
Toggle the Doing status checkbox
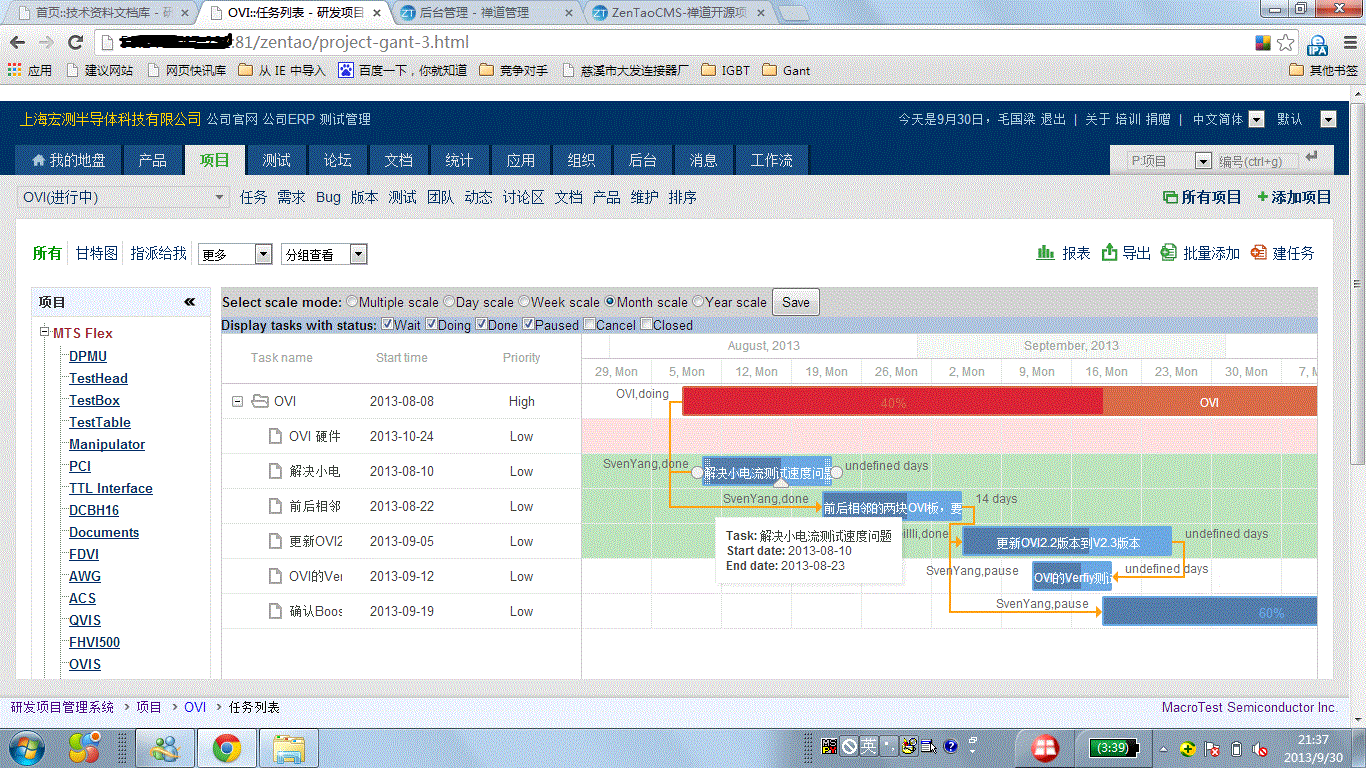(x=431, y=325)
